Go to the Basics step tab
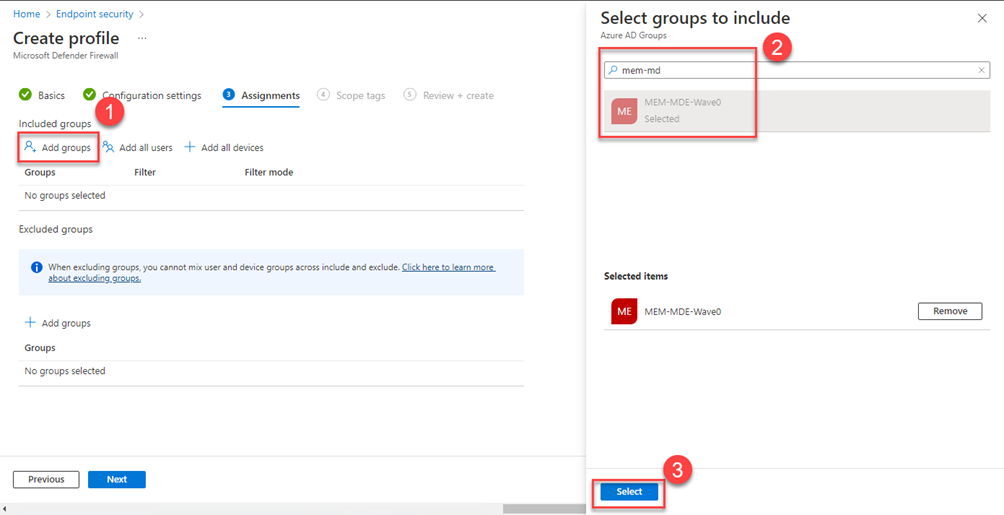1004x515 pixels. point(42,95)
